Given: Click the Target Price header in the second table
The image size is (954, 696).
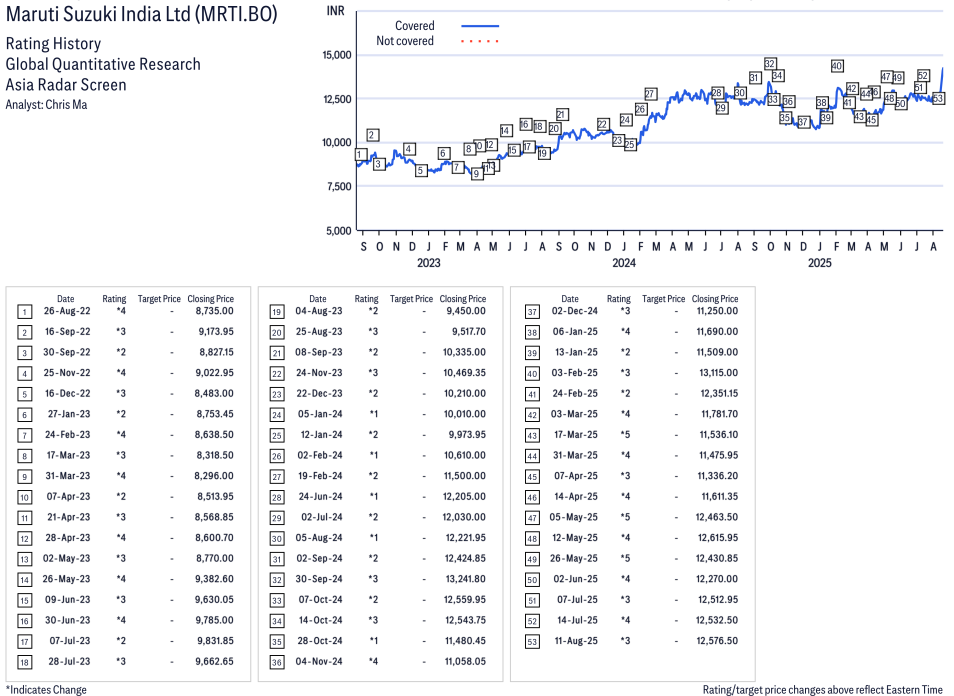Looking at the screenshot, I should (x=411, y=299).
